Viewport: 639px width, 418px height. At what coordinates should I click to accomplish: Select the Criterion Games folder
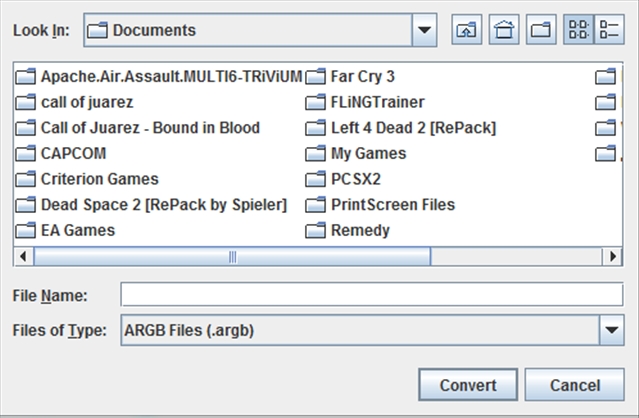(99, 179)
